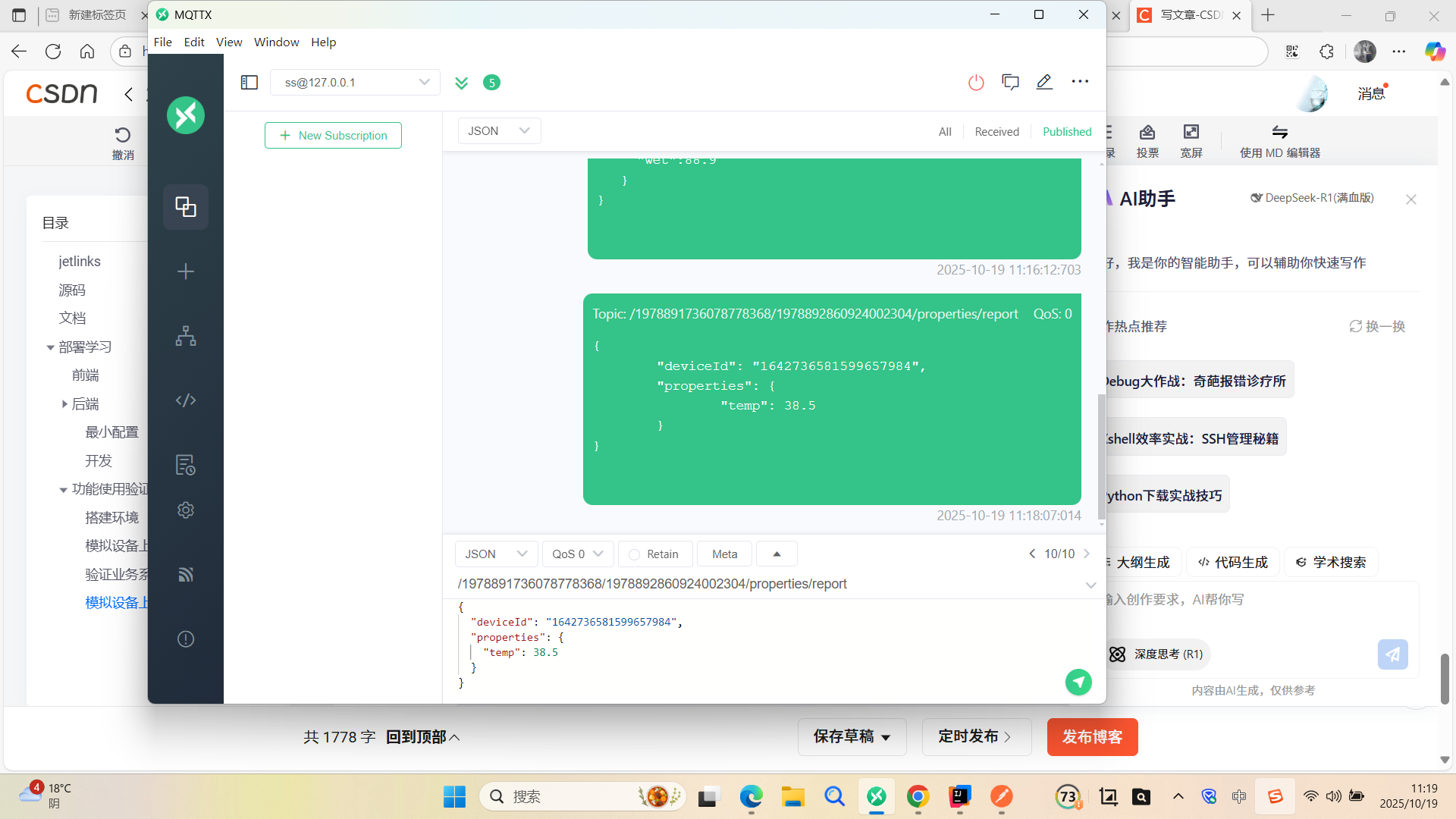
Task: Open the ss@127.0.0.1 connection dropdown
Action: pyautogui.click(x=355, y=82)
